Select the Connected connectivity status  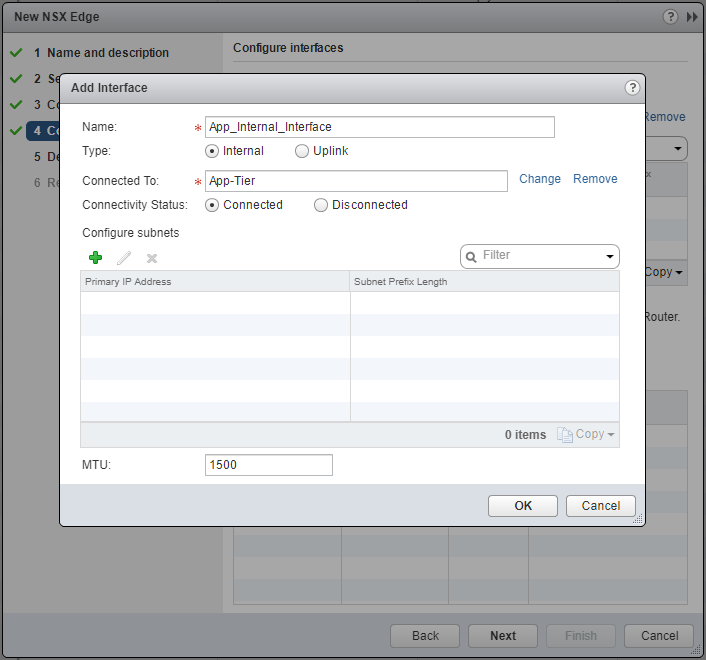coord(212,205)
